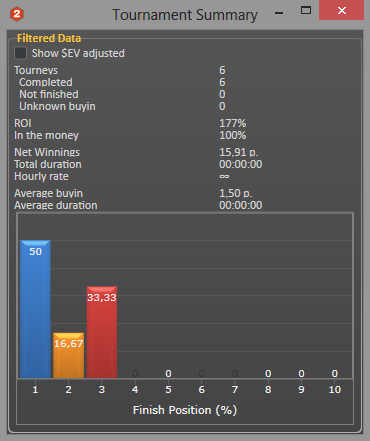The width and height of the screenshot is (370, 441).
Task: Click the Tournament Summary title bar text
Action: click(185, 15)
